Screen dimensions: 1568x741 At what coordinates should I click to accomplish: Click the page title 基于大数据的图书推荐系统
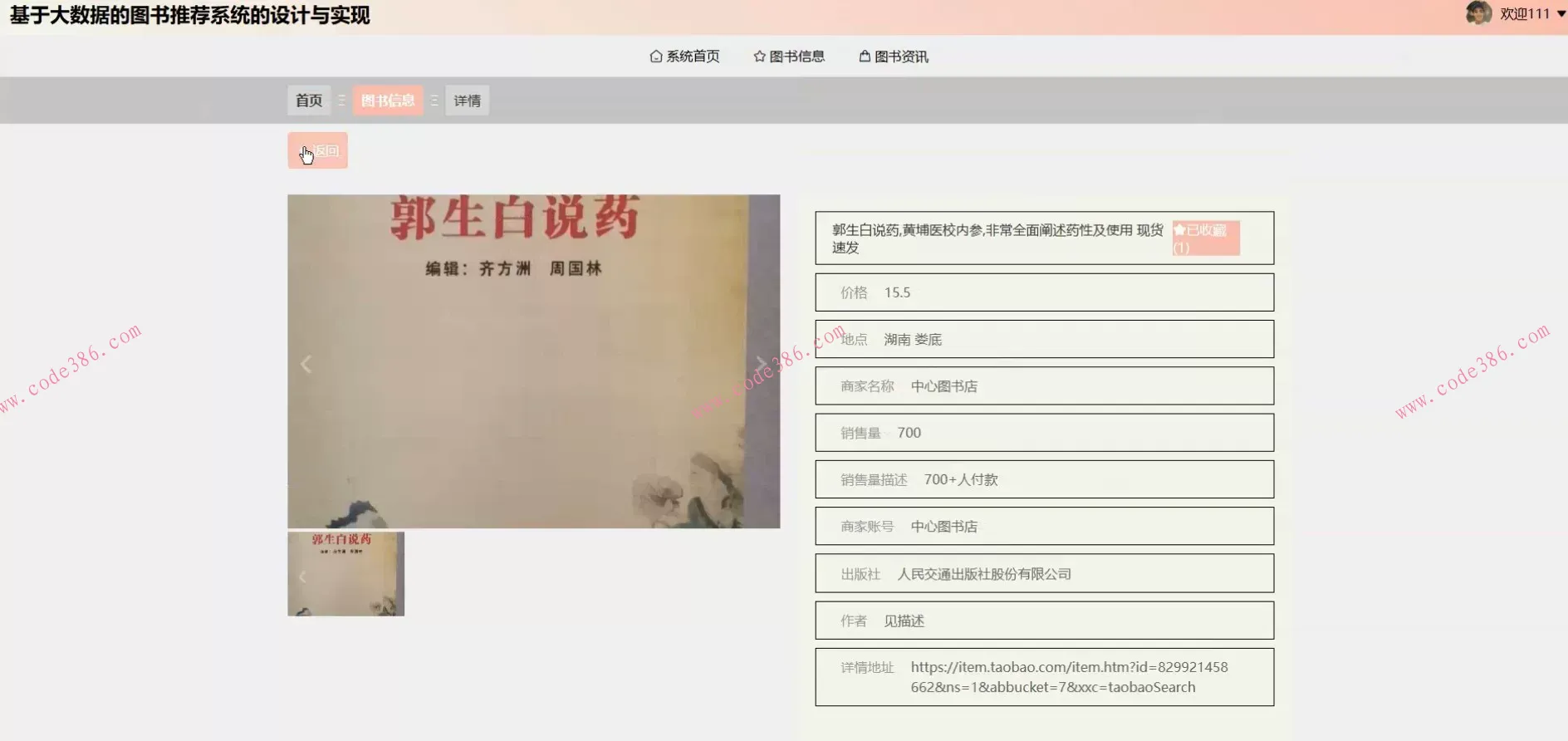point(189,15)
